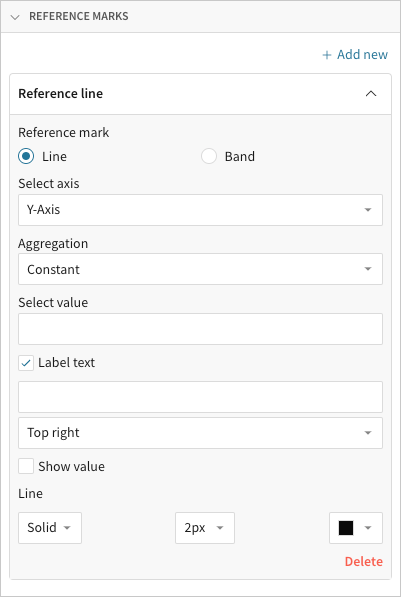
Task: Uncheck the Label text checkbox
Action: click(26, 363)
